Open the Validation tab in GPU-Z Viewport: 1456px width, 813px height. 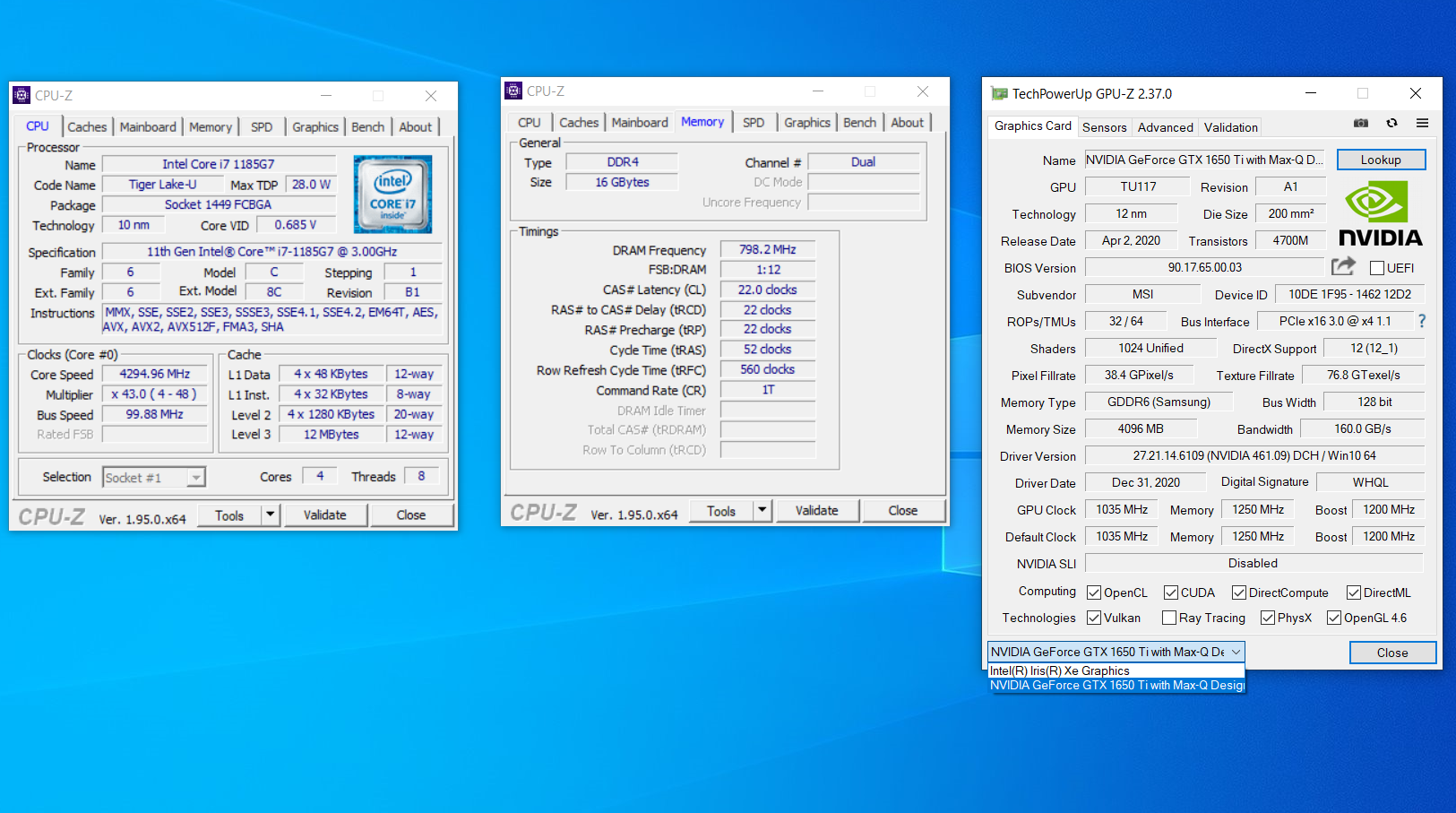[1230, 127]
